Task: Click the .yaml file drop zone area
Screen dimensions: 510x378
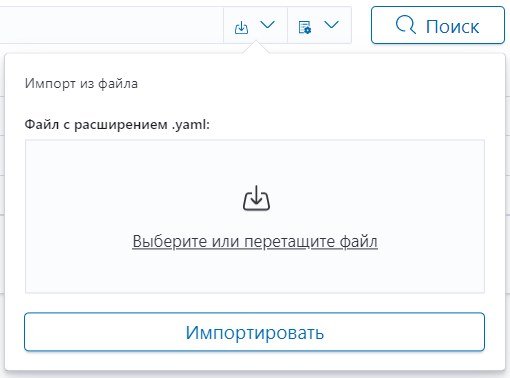Action: 255,216
